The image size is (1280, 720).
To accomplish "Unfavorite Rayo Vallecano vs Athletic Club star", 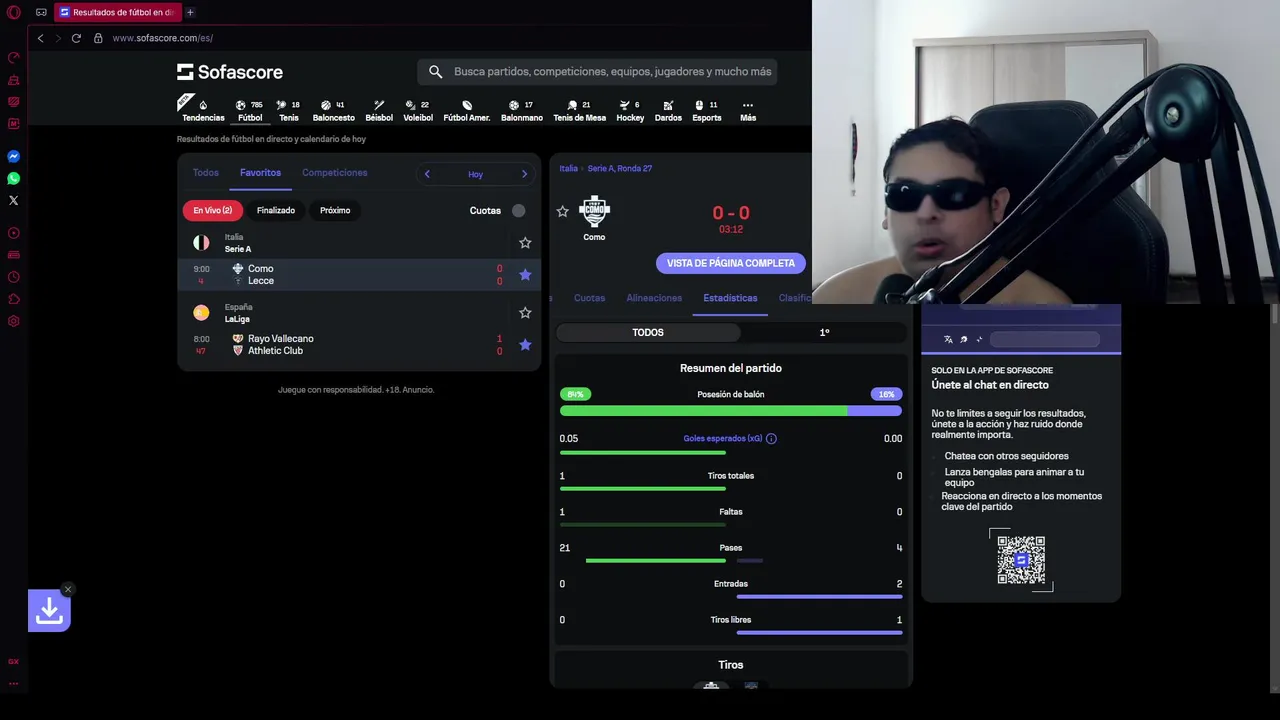I will 525,345.
